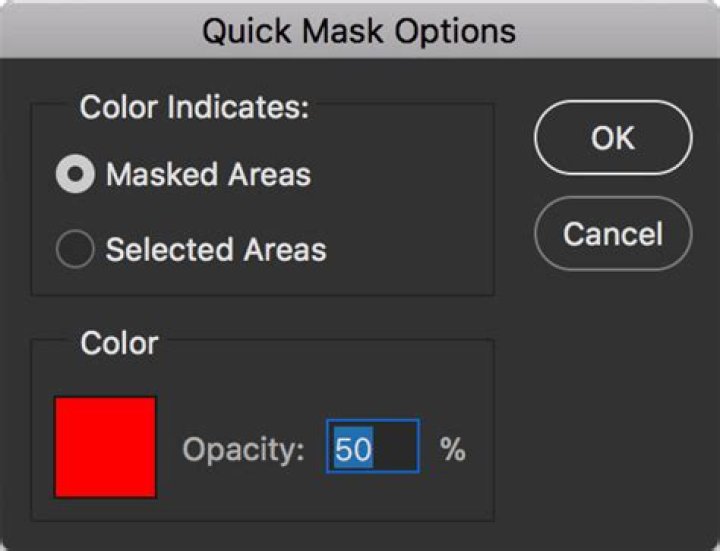Click inside the Opacity input field
The image size is (720, 551).
373,446
